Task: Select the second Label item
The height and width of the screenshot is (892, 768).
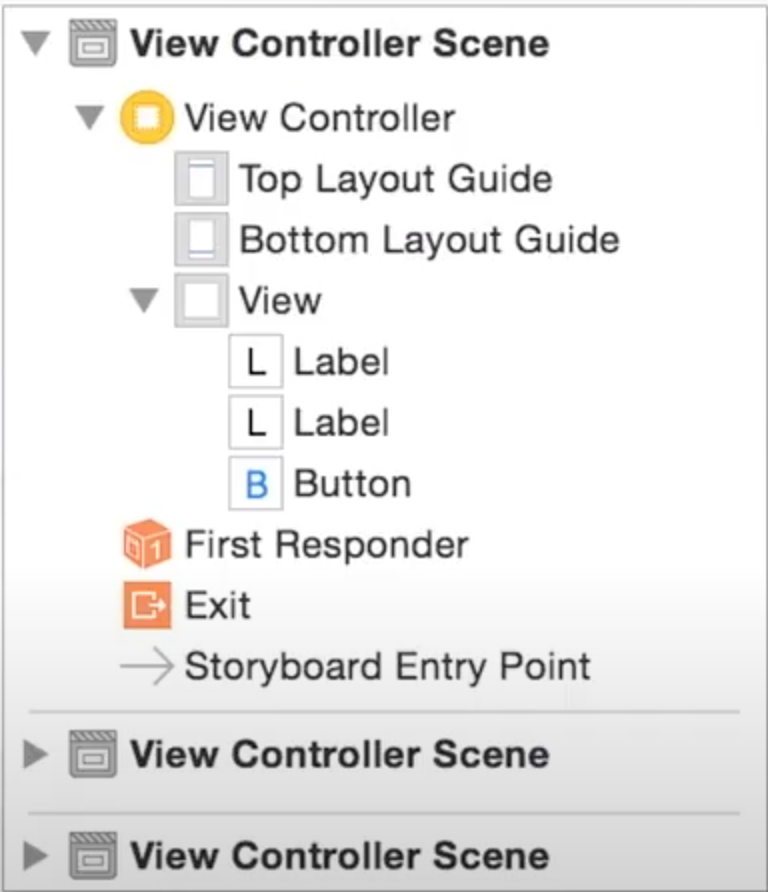Action: (340, 423)
